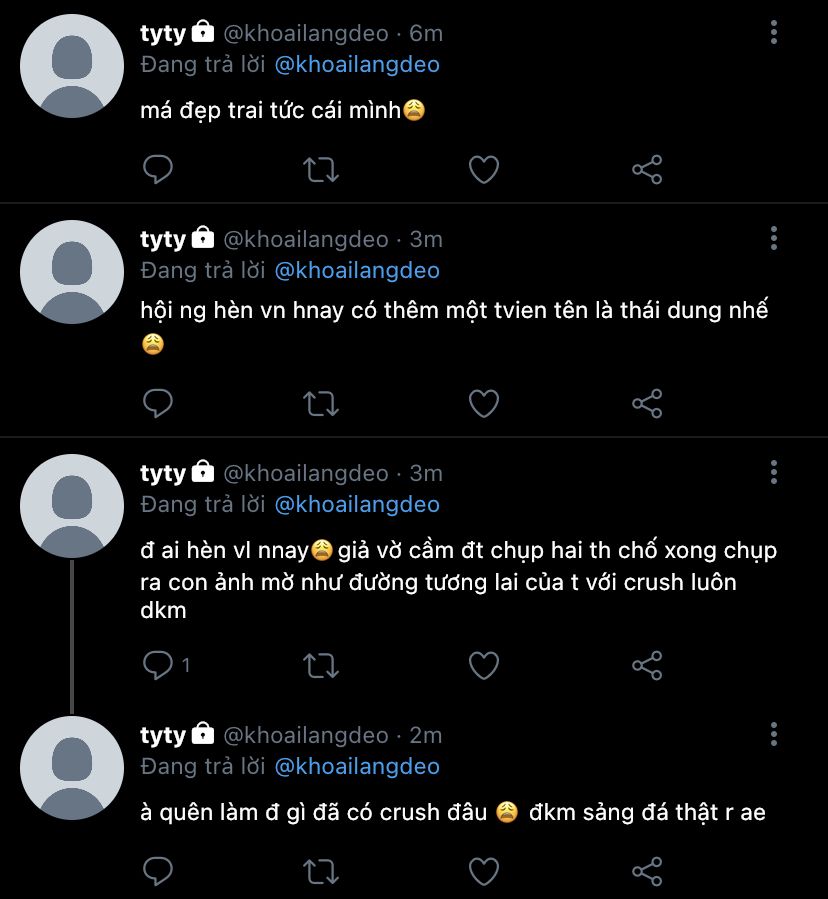Retweet the "à quên làm đ gì" tweet
This screenshot has width=828, height=899.
pos(320,869)
